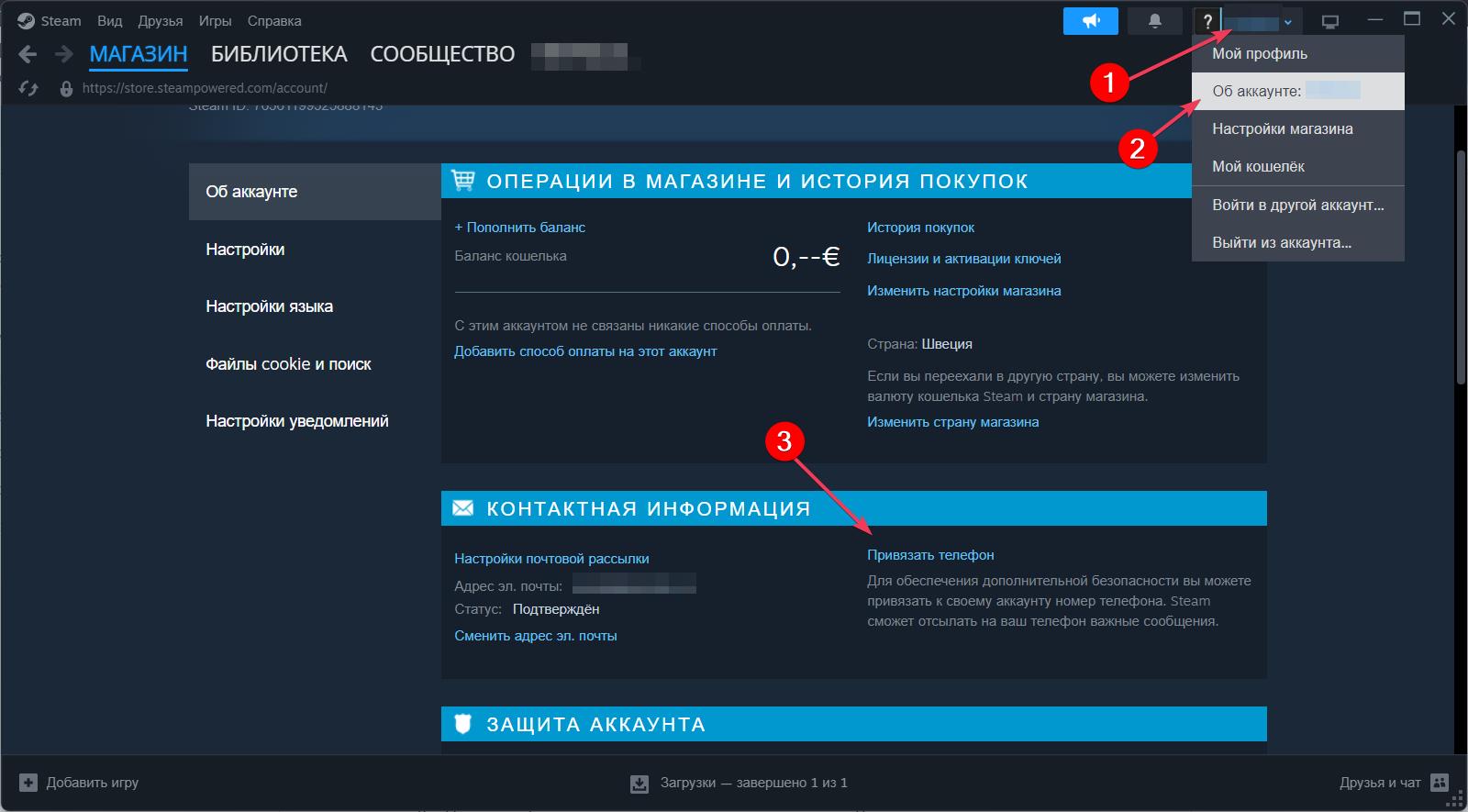Open the Вид menu
Screen dimensions: 1468x812
110,20
